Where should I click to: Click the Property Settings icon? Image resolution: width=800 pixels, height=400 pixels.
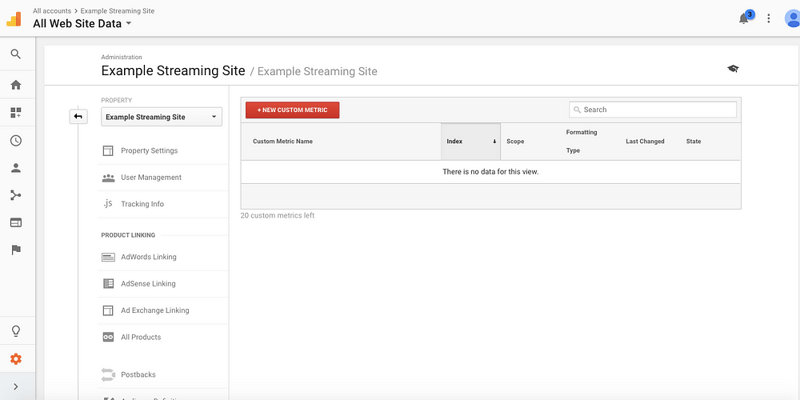coord(108,151)
